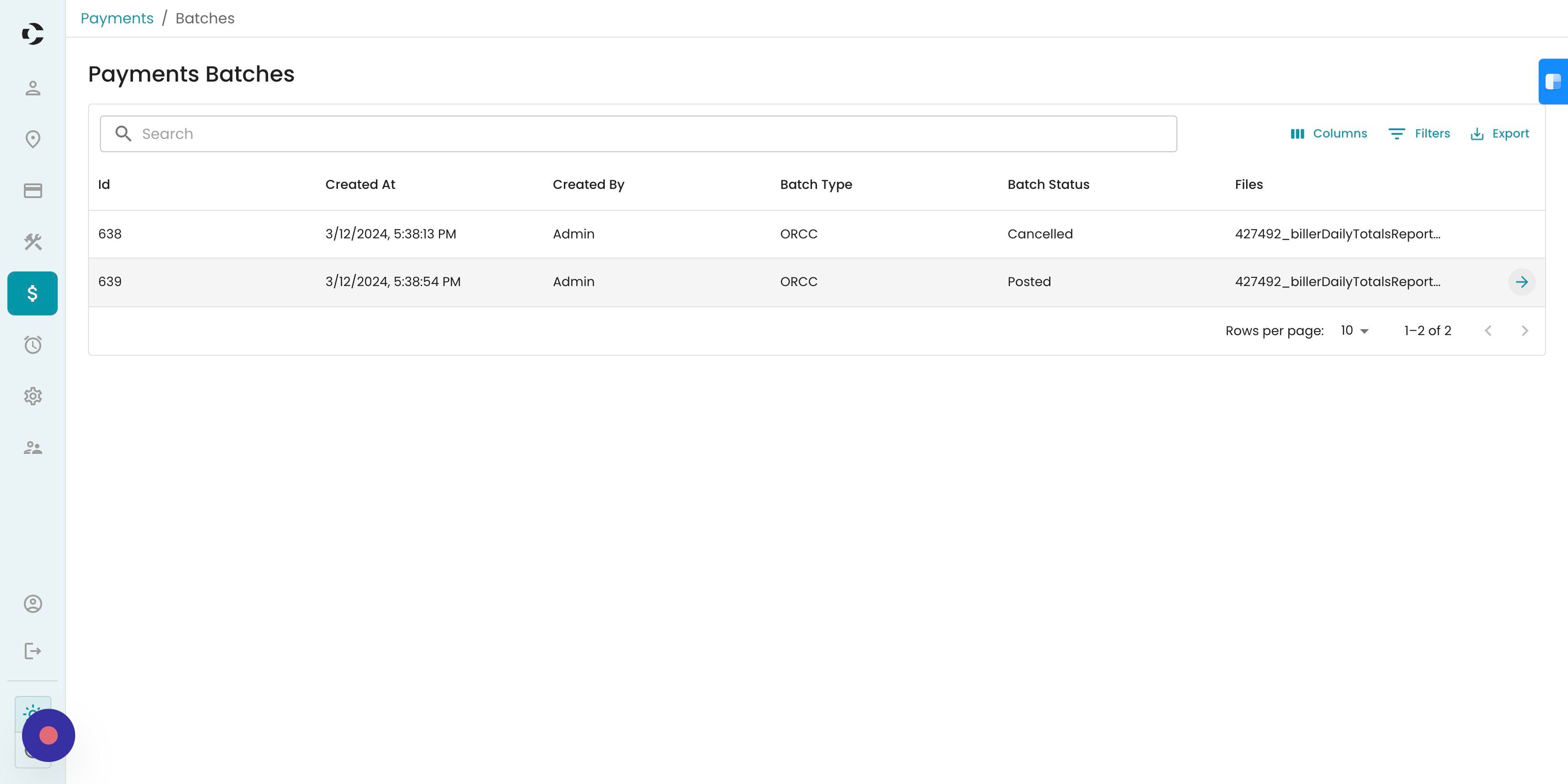This screenshot has width=1568, height=784.
Task: Open the locations map pin icon
Action: coord(33,139)
